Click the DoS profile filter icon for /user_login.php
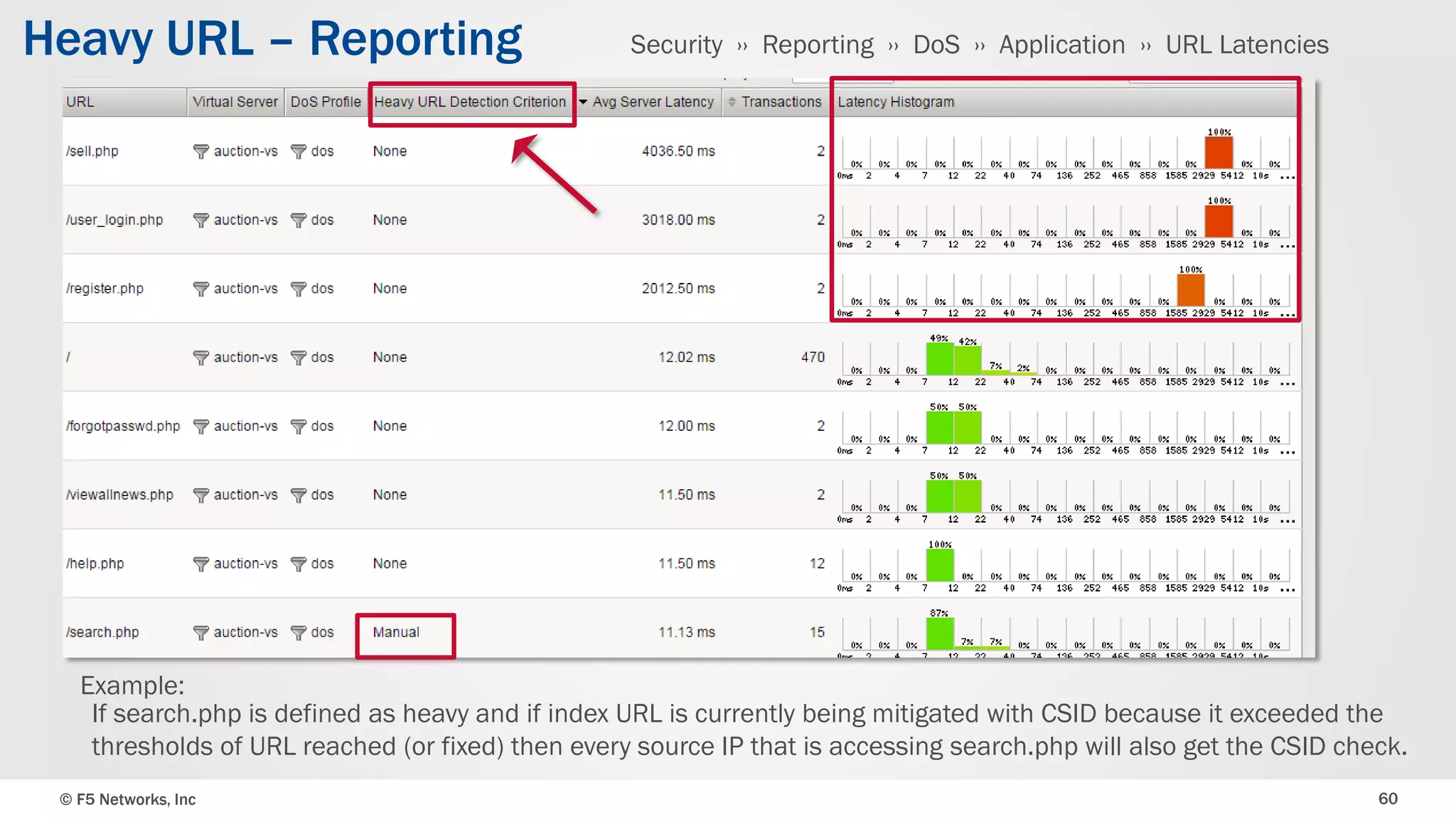Image resolution: width=1456 pixels, height=819 pixels. [299, 220]
